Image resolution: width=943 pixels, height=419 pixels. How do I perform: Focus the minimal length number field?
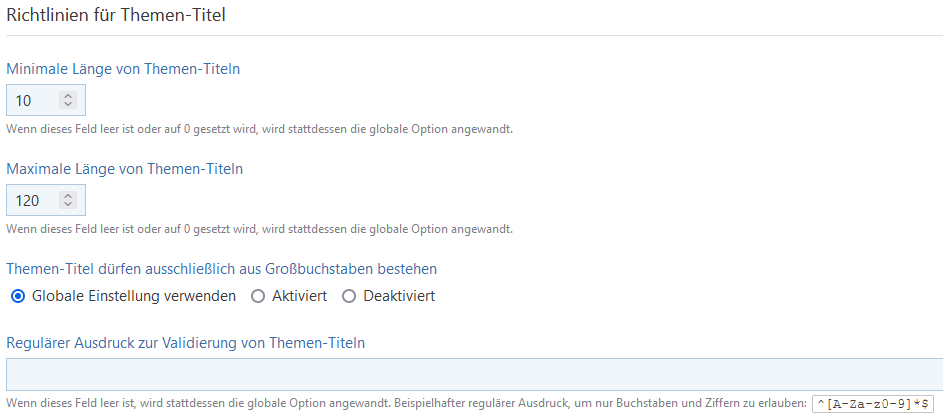pyautogui.click(x=32, y=100)
